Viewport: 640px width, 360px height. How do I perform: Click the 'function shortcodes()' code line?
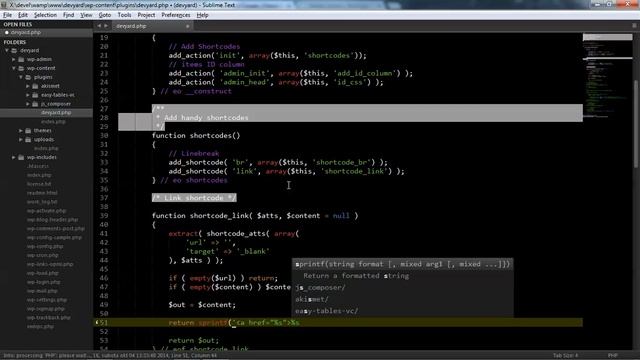click(196, 136)
